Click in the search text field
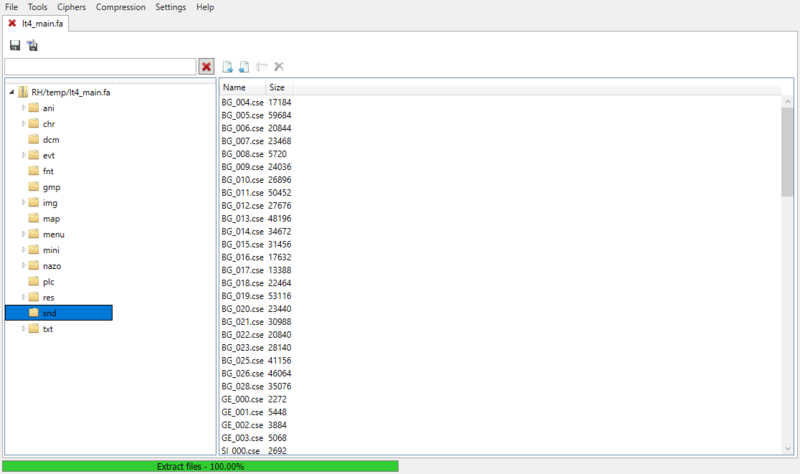Viewport: 800px width, 474px height. 99,66
